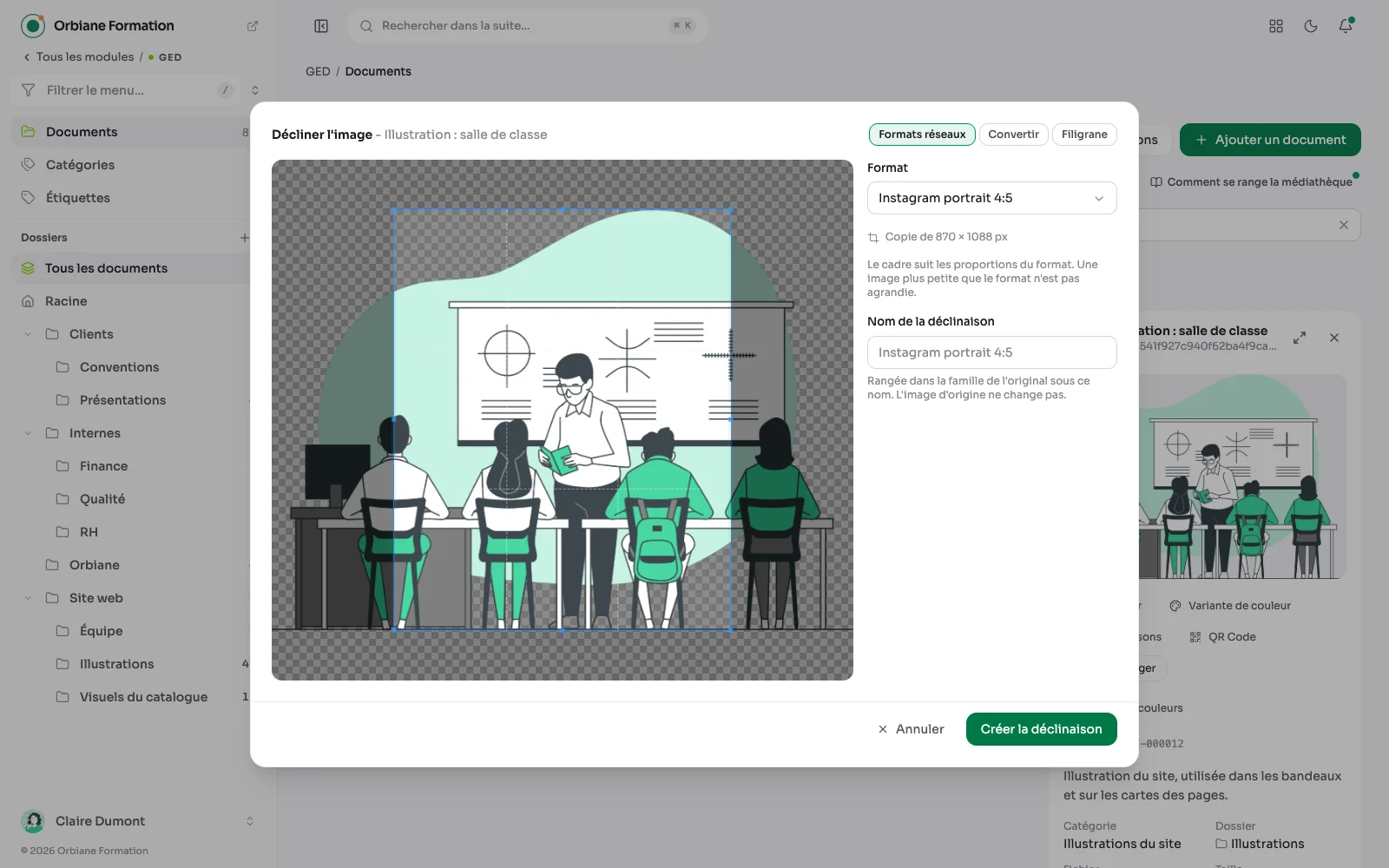Open the apps grid icon
1389x868 pixels.
(x=1276, y=26)
